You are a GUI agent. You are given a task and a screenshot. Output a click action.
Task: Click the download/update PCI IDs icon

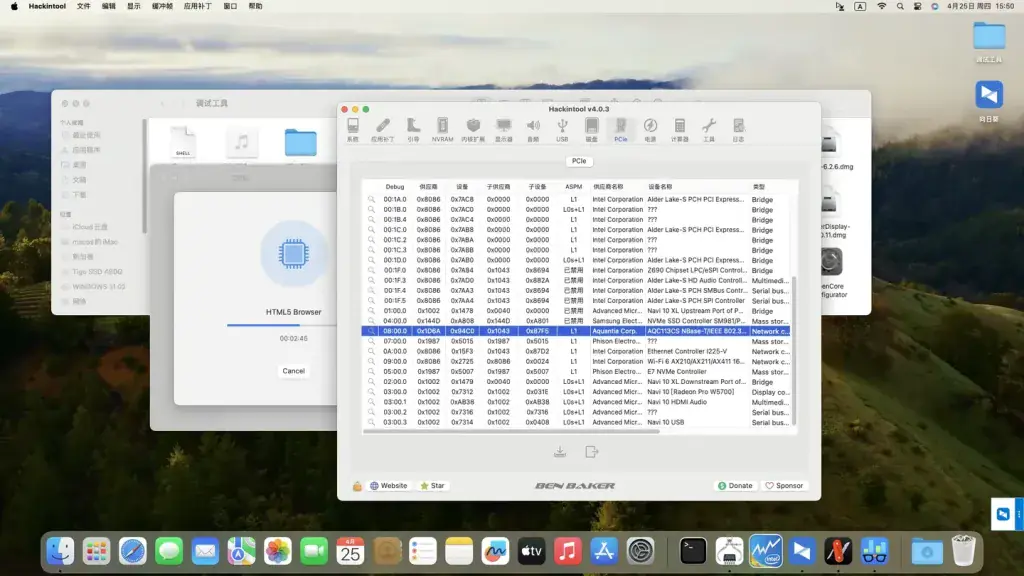(x=560, y=452)
